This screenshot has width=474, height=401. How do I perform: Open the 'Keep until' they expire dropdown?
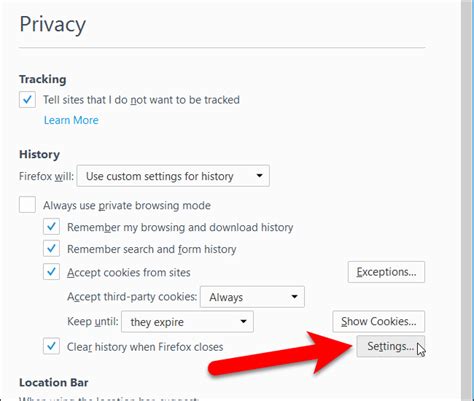[x=187, y=322]
